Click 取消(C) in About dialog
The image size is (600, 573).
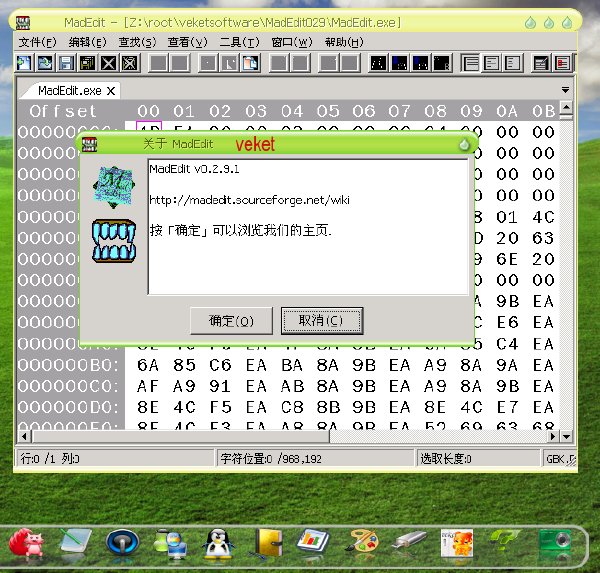coord(322,320)
